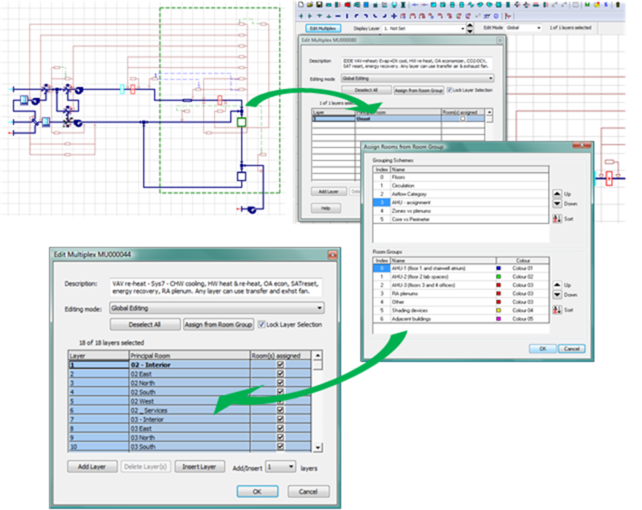Click the Sort icon beside Grouping Schemes
The height and width of the screenshot is (510, 642).
[557, 217]
